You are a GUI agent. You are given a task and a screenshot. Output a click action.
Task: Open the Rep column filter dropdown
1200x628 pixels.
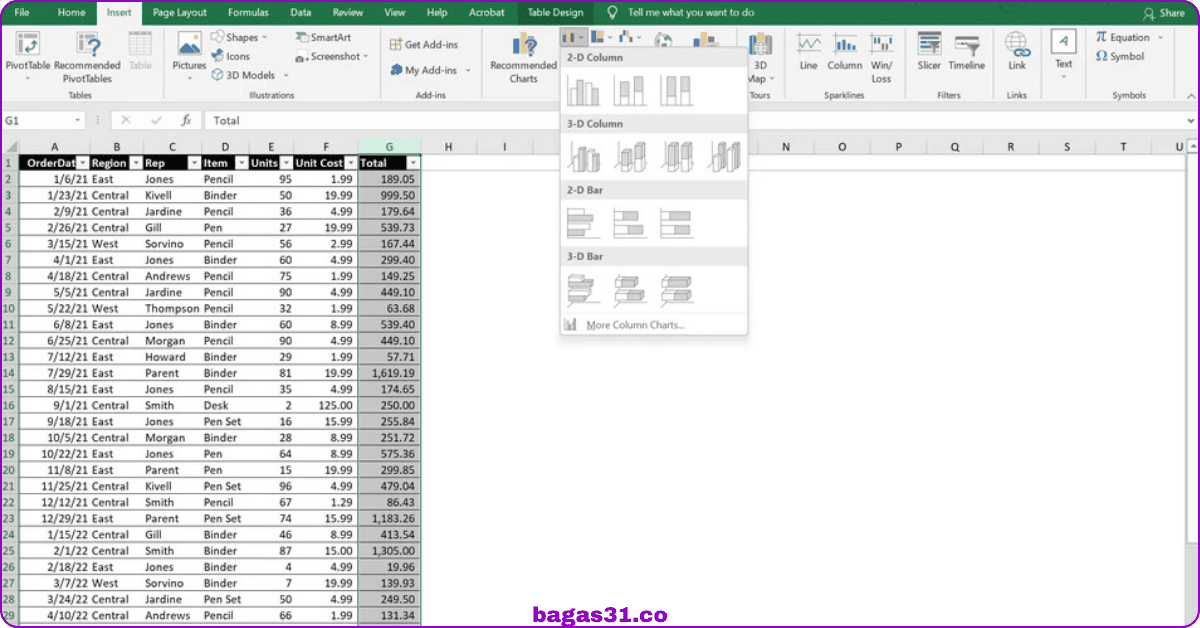pyautogui.click(x=193, y=163)
